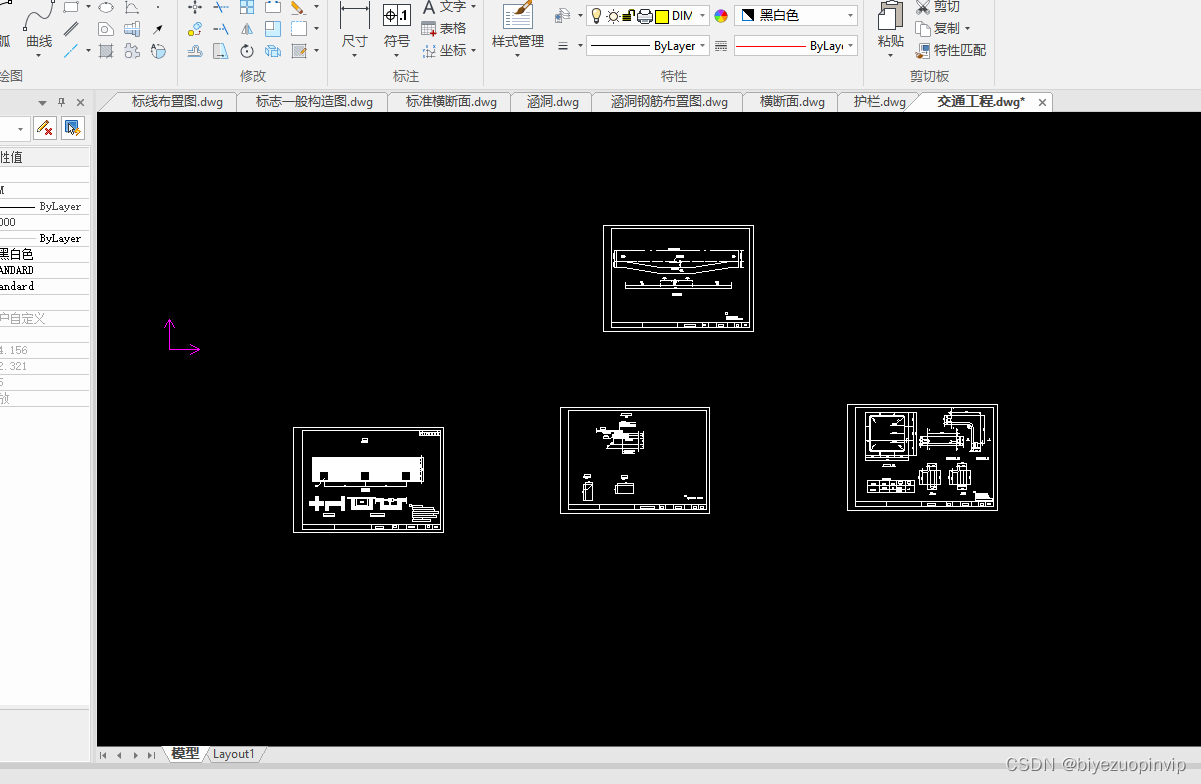Switch to 标准横断面.dwg tab
The image size is (1201, 784).
click(x=451, y=102)
